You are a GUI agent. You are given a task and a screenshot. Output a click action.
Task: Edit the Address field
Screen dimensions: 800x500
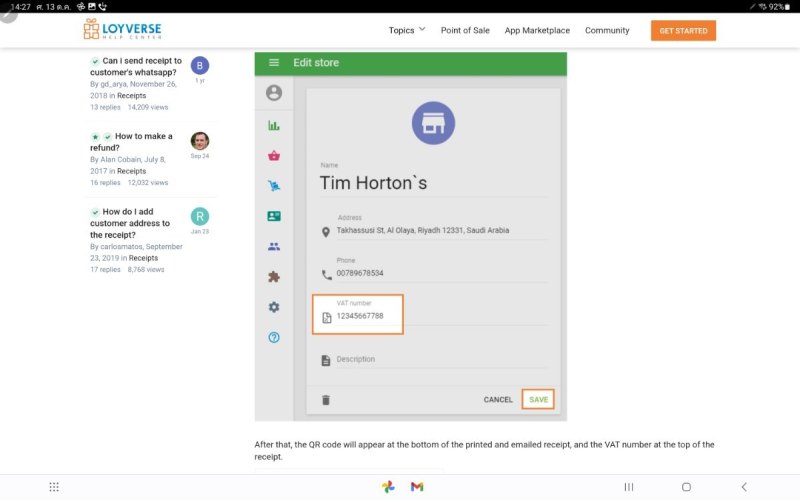pyautogui.click(x=442, y=230)
